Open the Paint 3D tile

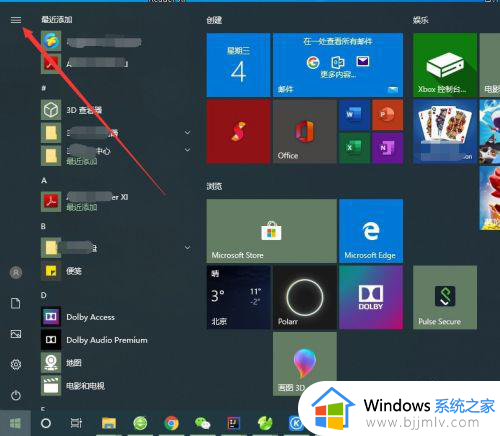[x=305, y=364]
